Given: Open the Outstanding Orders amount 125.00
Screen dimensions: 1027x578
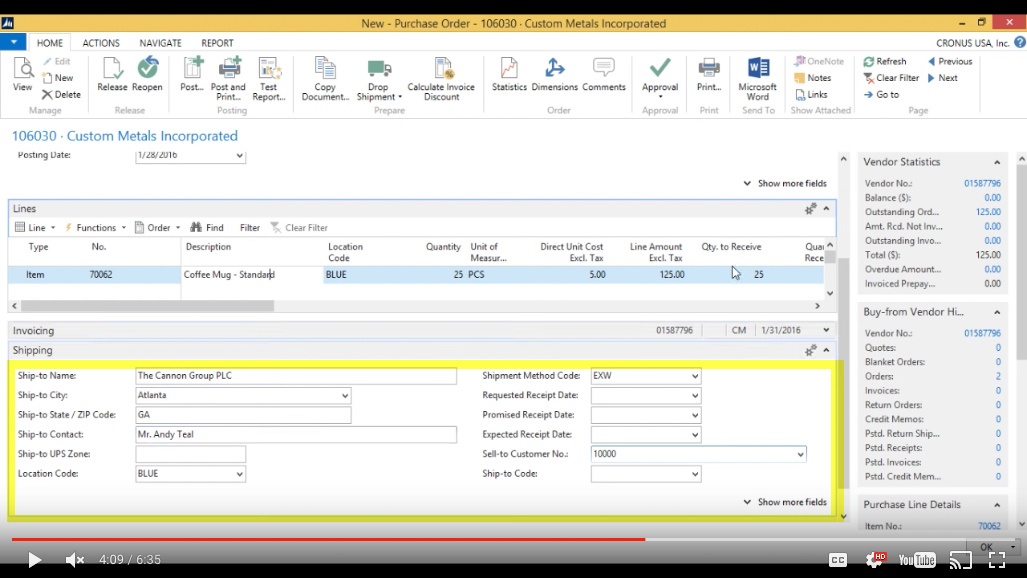Looking at the screenshot, I should coord(988,212).
